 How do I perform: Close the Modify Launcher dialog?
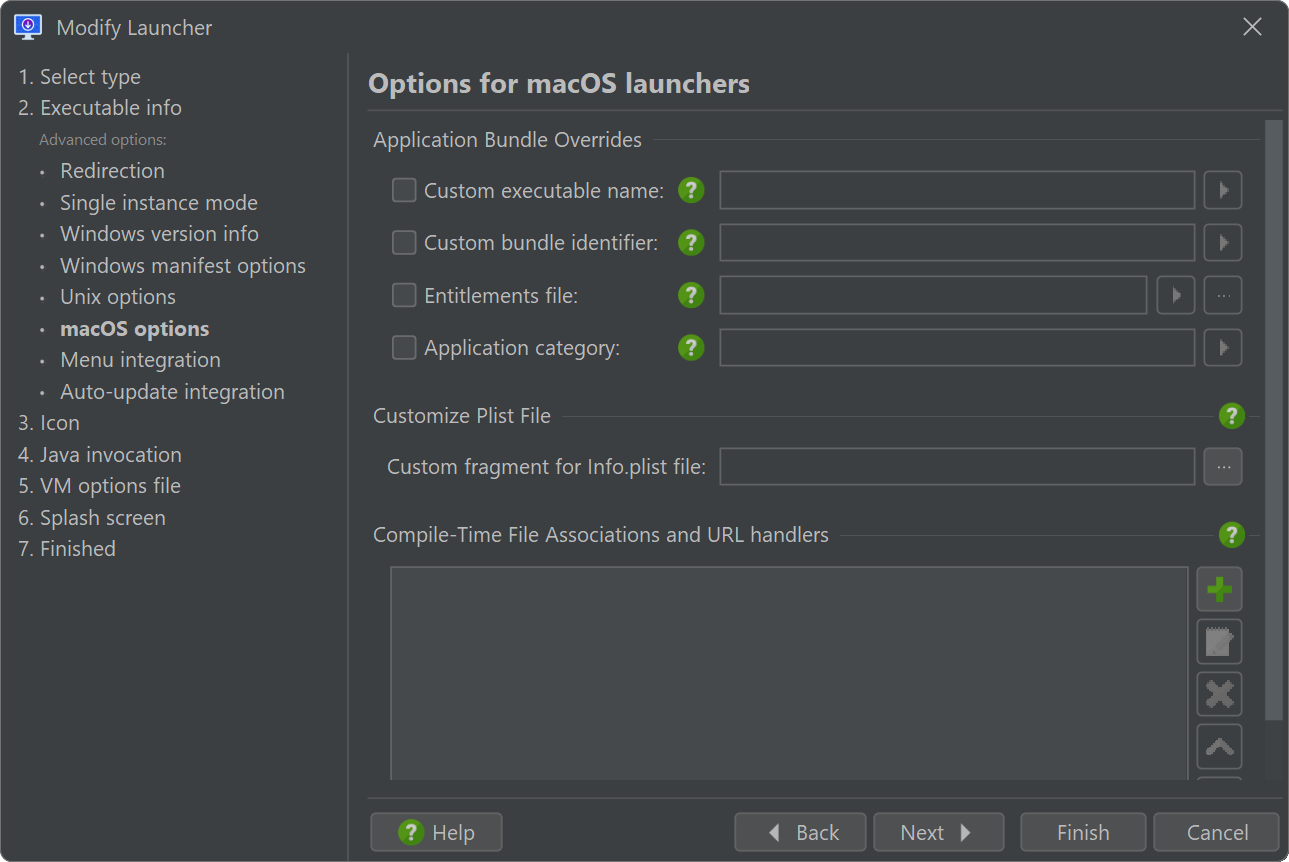tap(1252, 27)
